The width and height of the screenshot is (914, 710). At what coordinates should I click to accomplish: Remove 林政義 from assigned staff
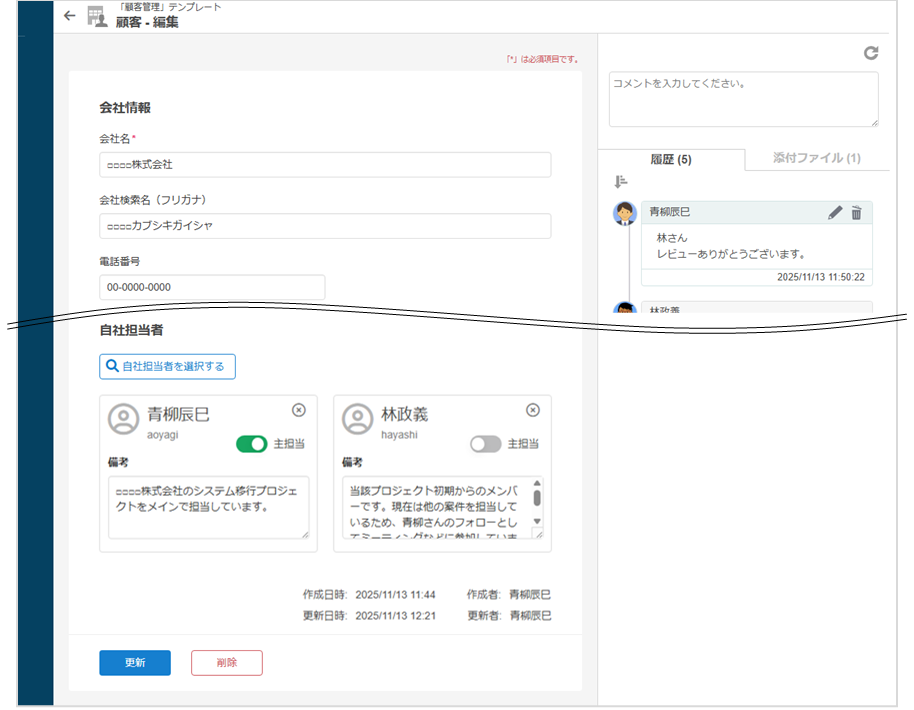click(532, 410)
